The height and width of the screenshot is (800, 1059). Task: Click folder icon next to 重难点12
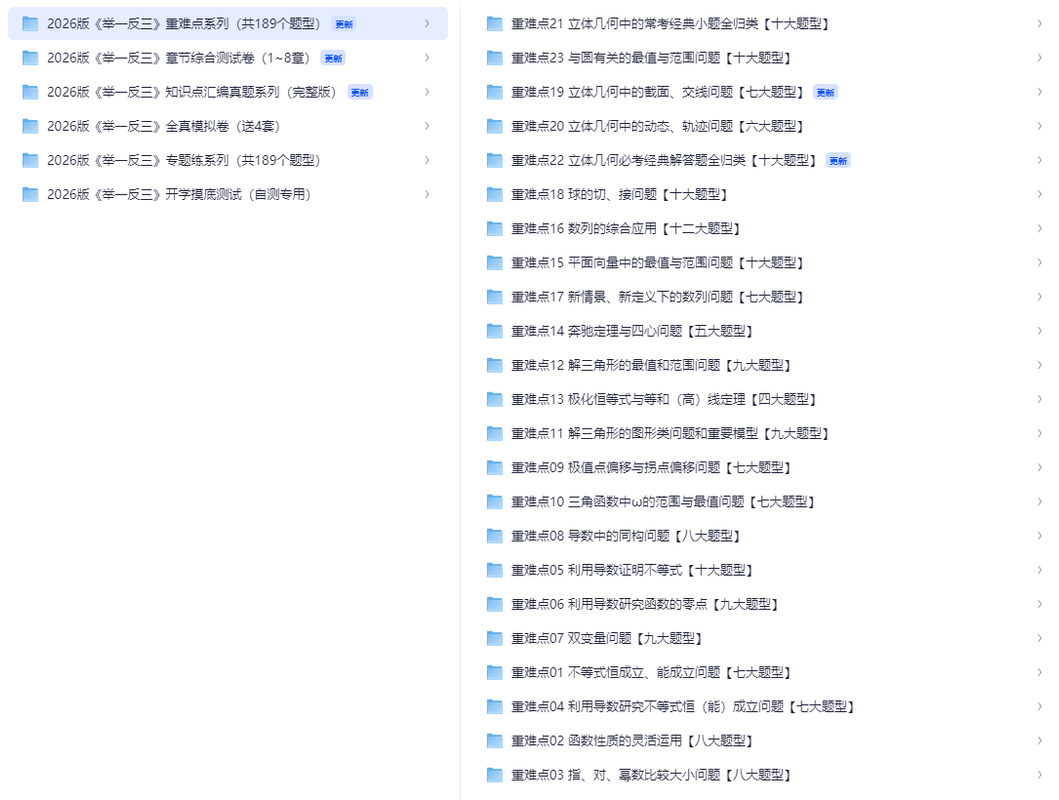pyautogui.click(x=494, y=365)
